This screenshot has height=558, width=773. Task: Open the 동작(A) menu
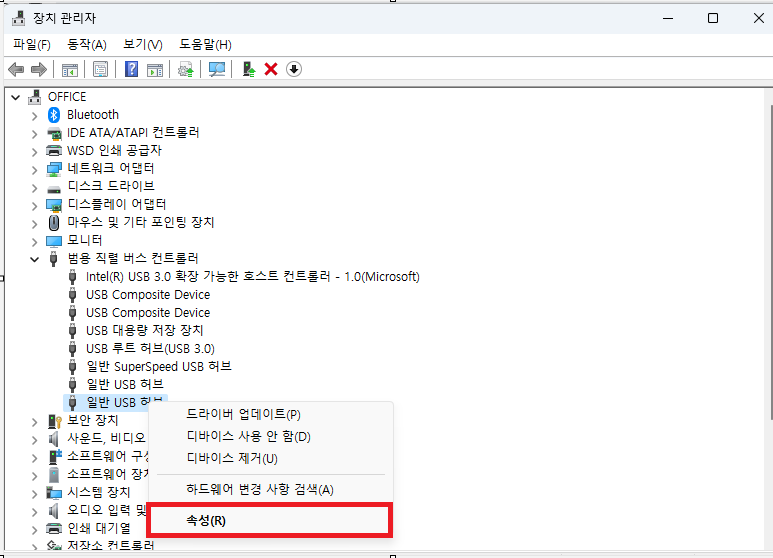point(87,45)
